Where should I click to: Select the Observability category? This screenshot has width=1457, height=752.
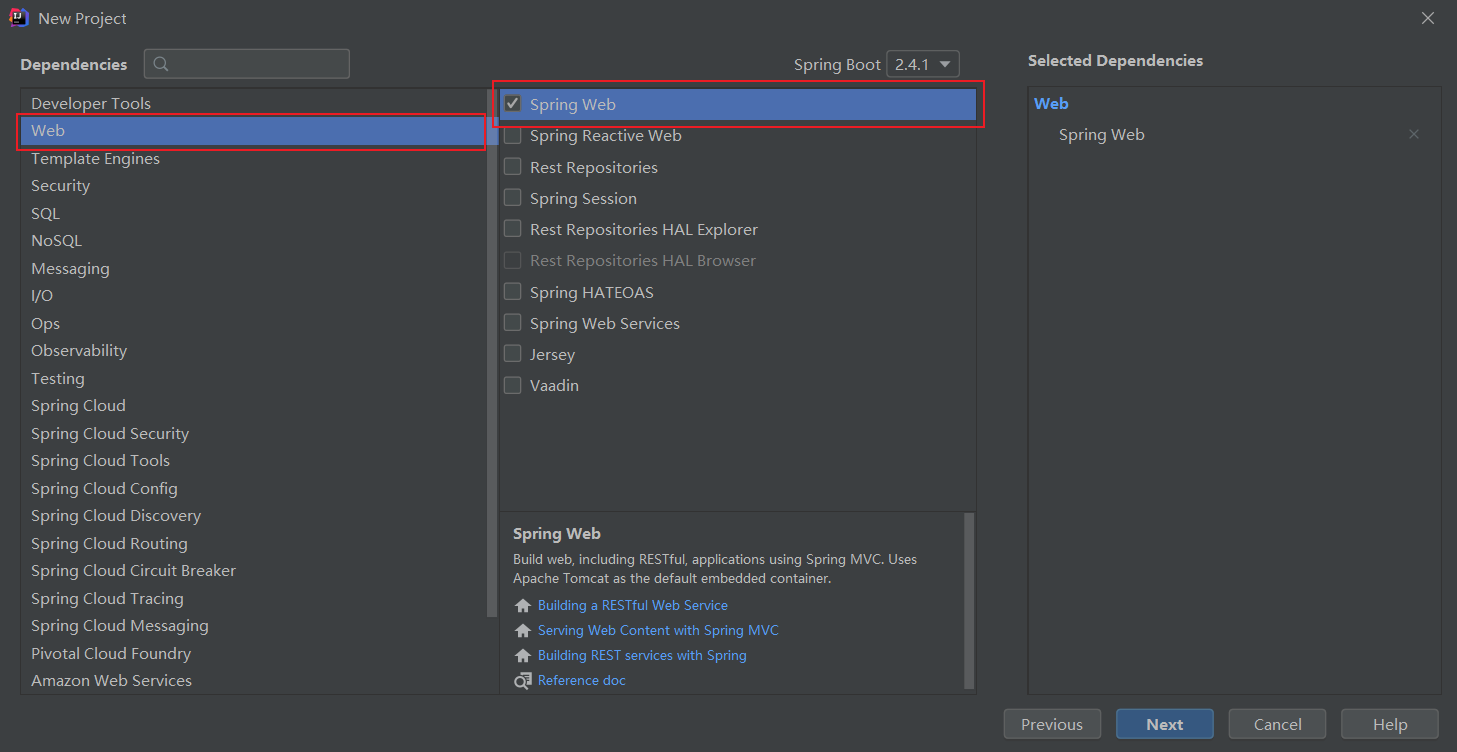(x=253, y=351)
